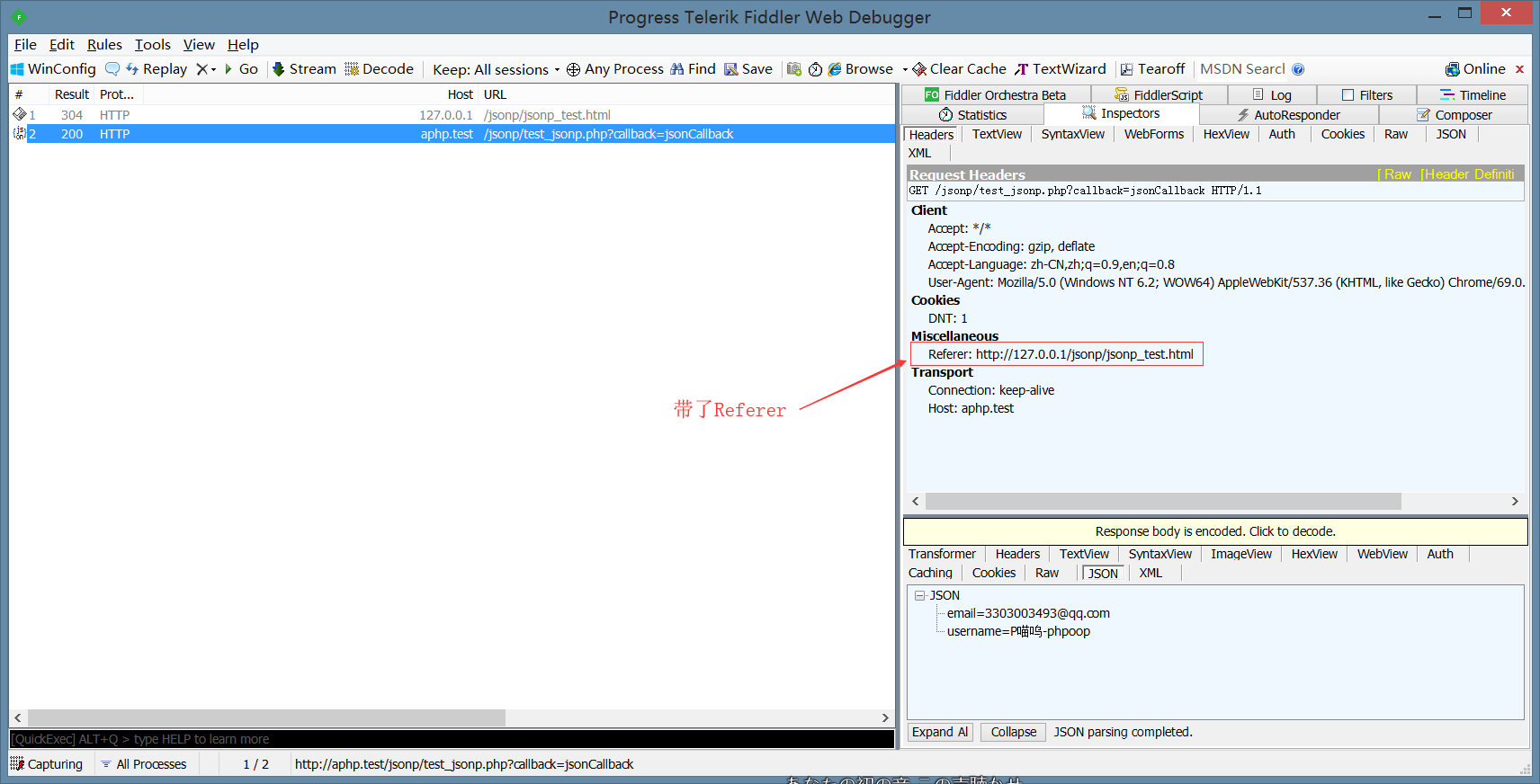Open the Keep: All sessions dropdown
The height and width of the screenshot is (784, 1540).
pos(496,69)
